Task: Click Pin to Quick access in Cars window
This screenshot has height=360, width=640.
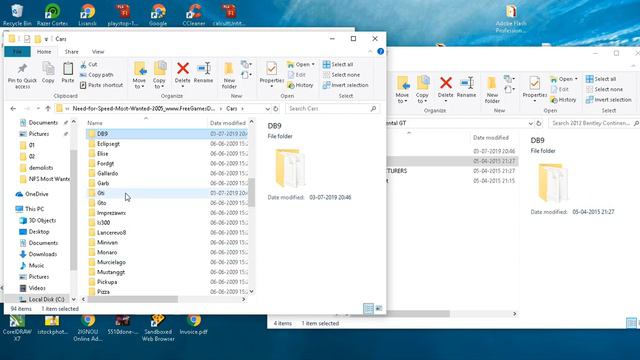Action: [22, 76]
